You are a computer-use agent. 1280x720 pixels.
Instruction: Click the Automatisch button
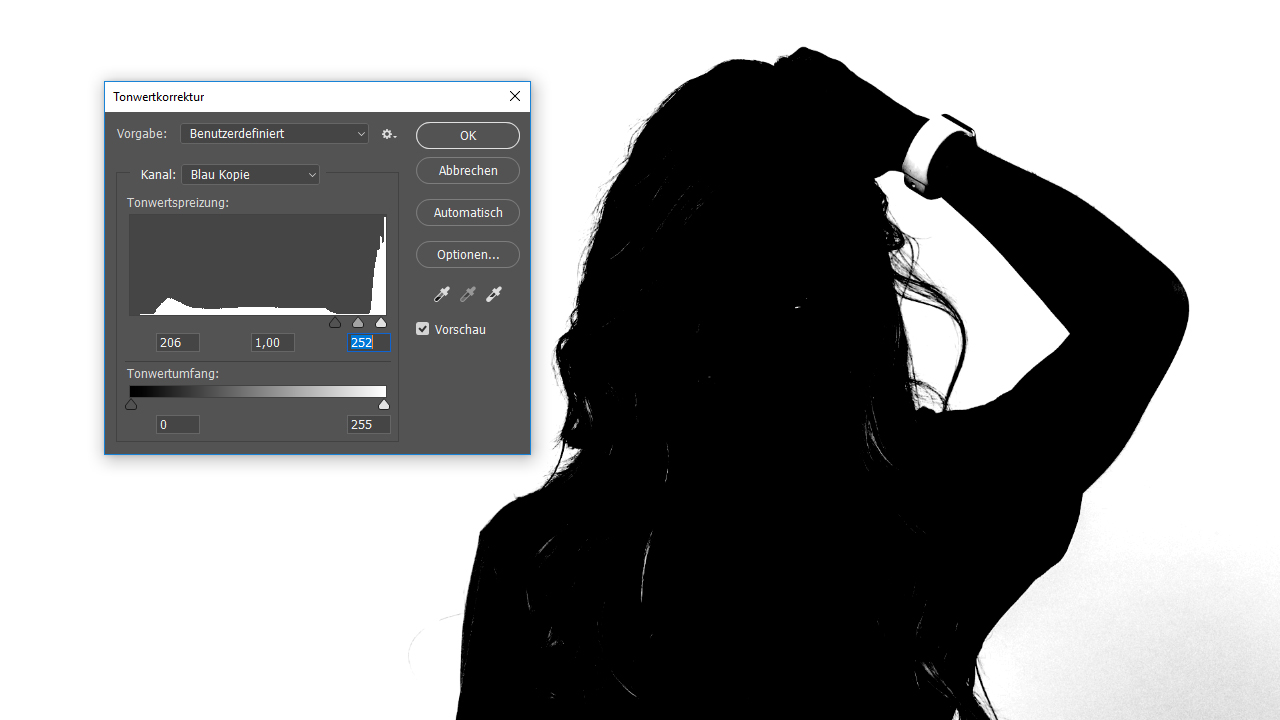(x=468, y=213)
